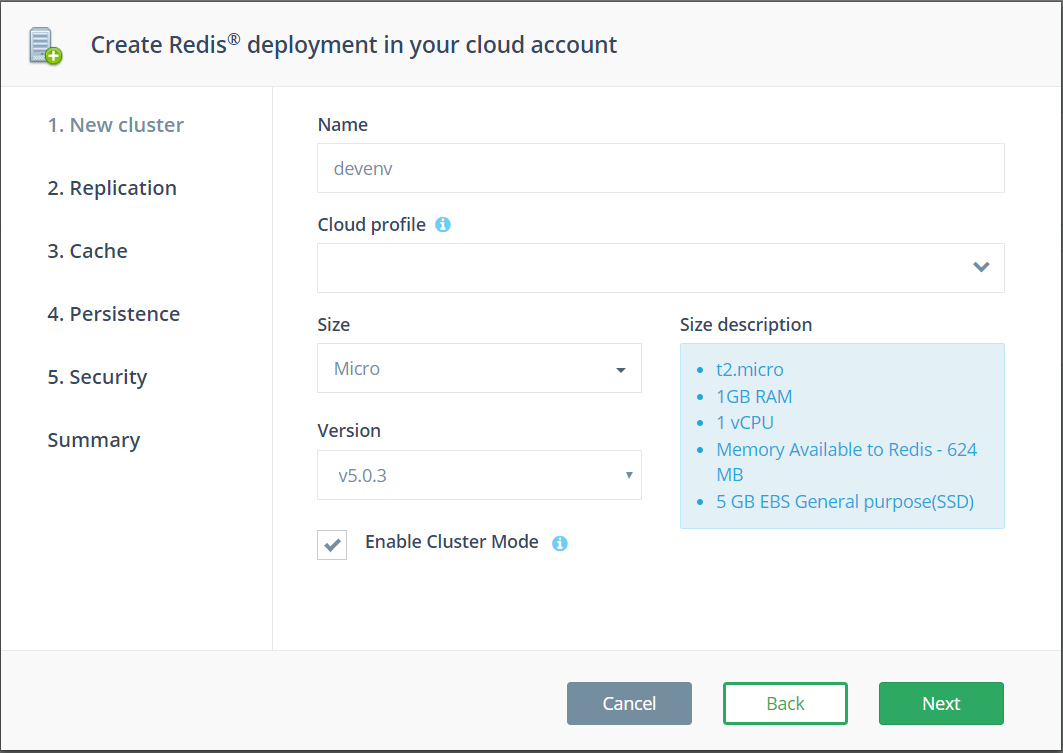Jump to the Security step

97,377
